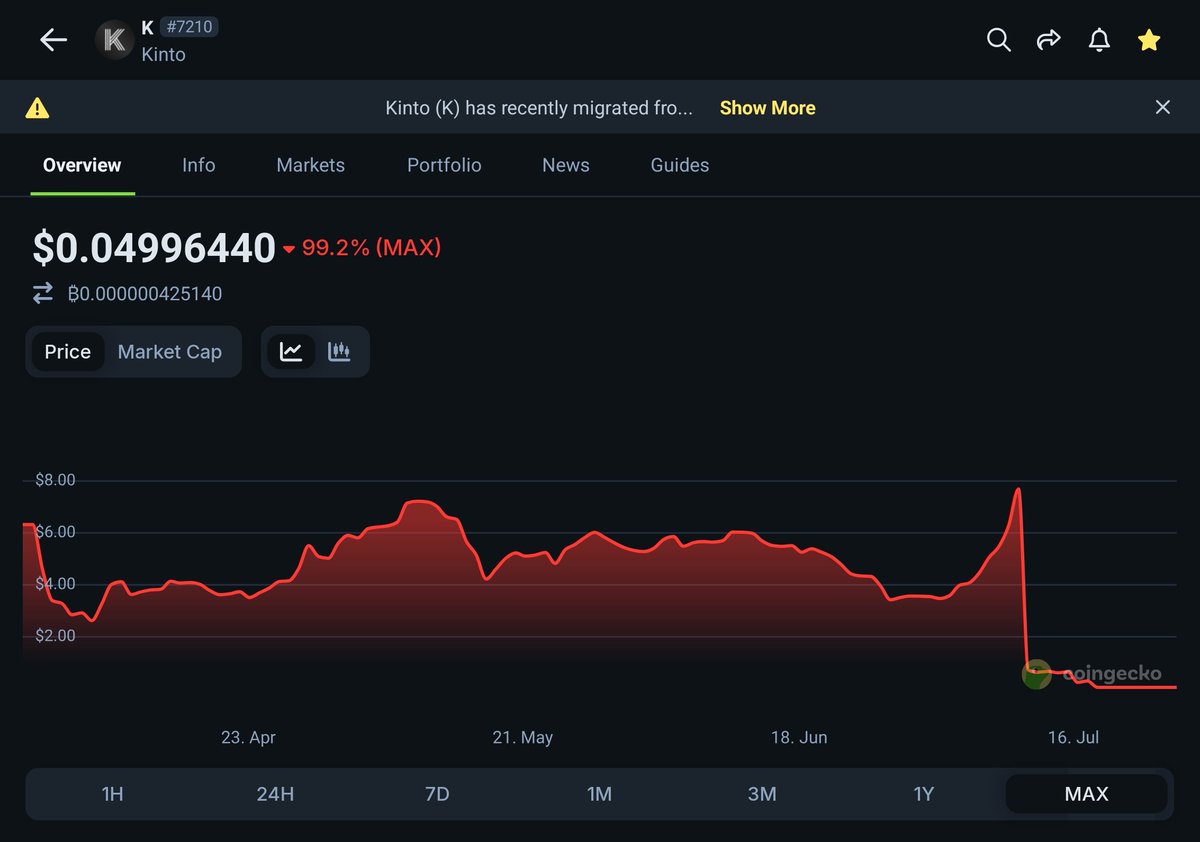
Task: Tap the Kinto K coin logo
Action: 115,40
